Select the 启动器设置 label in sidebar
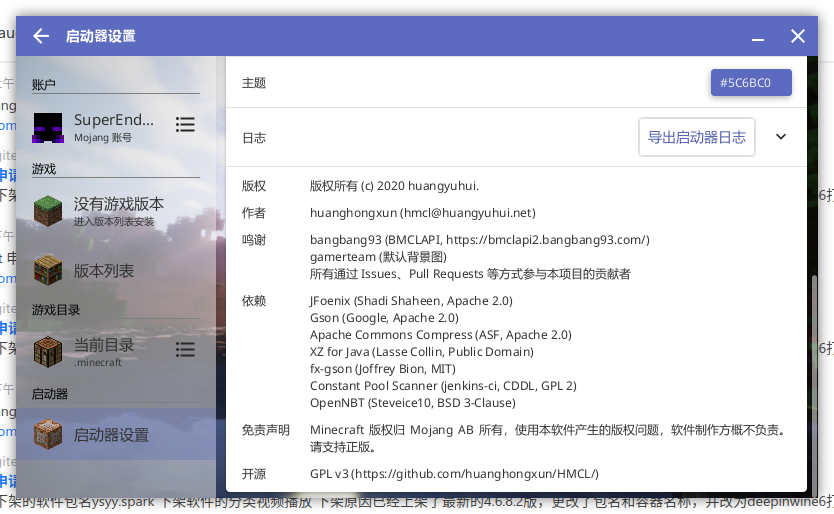The height and width of the screenshot is (514, 834). pyautogui.click(x=111, y=435)
